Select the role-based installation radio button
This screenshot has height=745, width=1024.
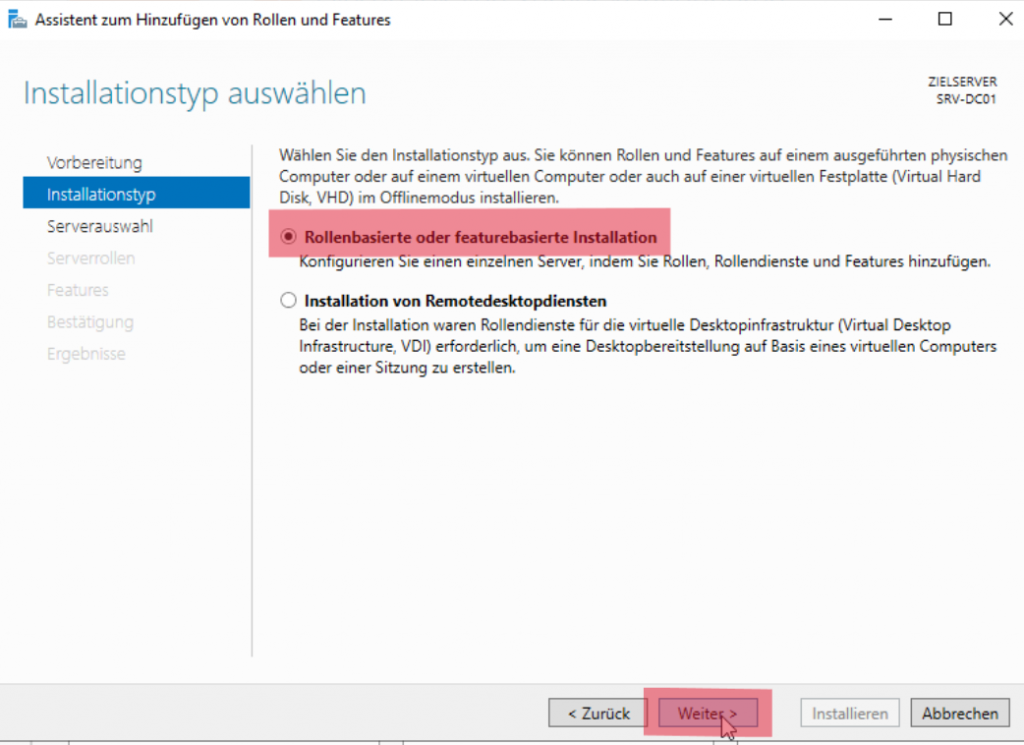click(x=289, y=237)
